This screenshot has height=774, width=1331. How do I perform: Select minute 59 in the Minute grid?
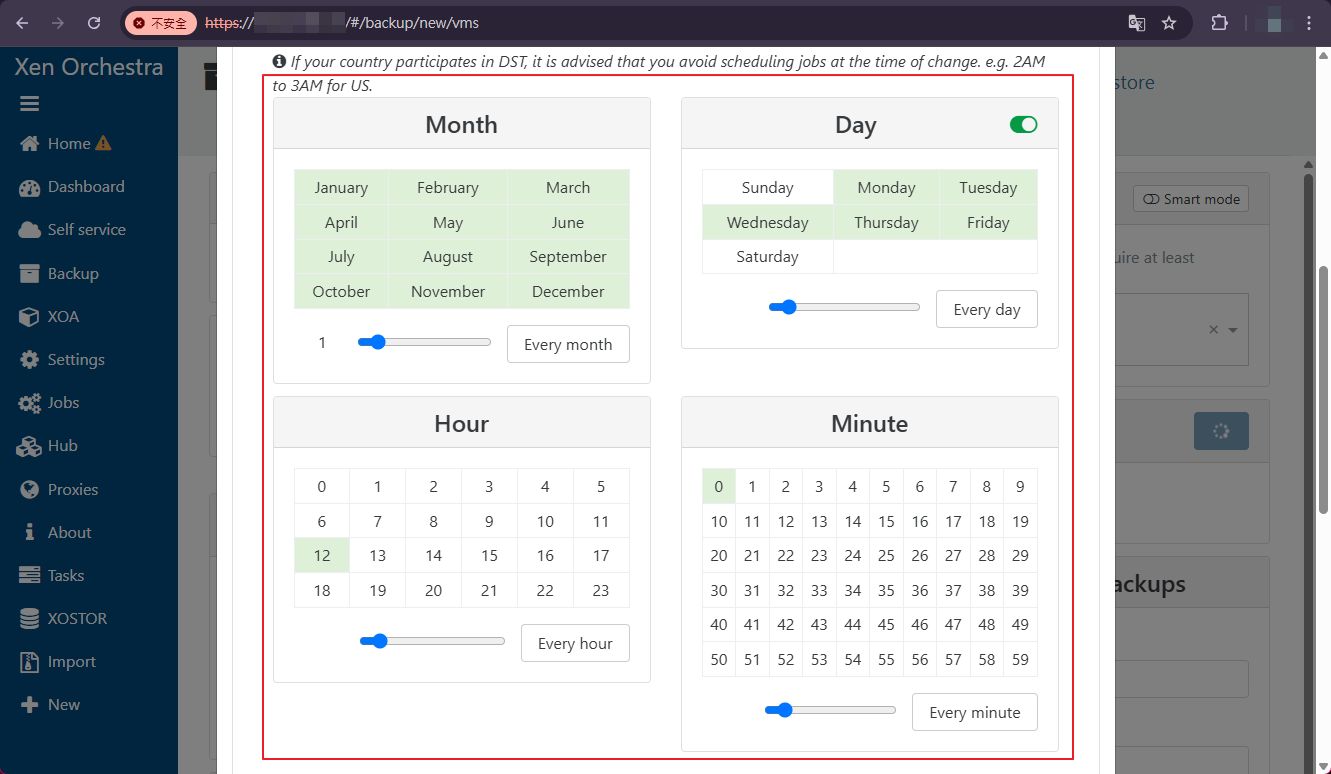[x=1020, y=659]
